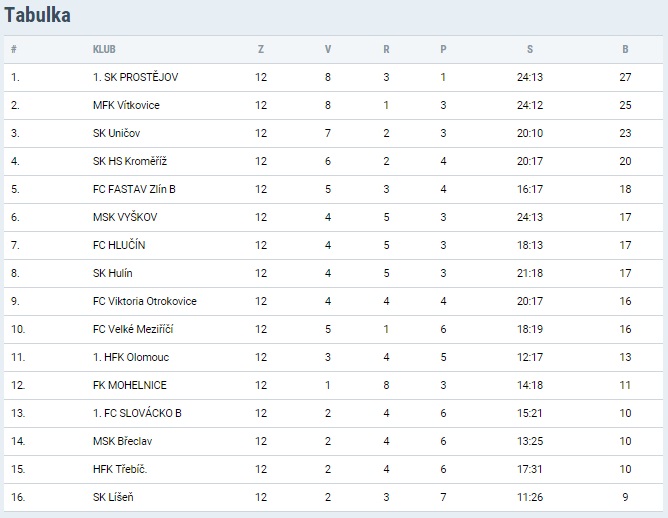
Task: Select FK MOHELNICE in standings
Action: pyautogui.click(x=130, y=385)
